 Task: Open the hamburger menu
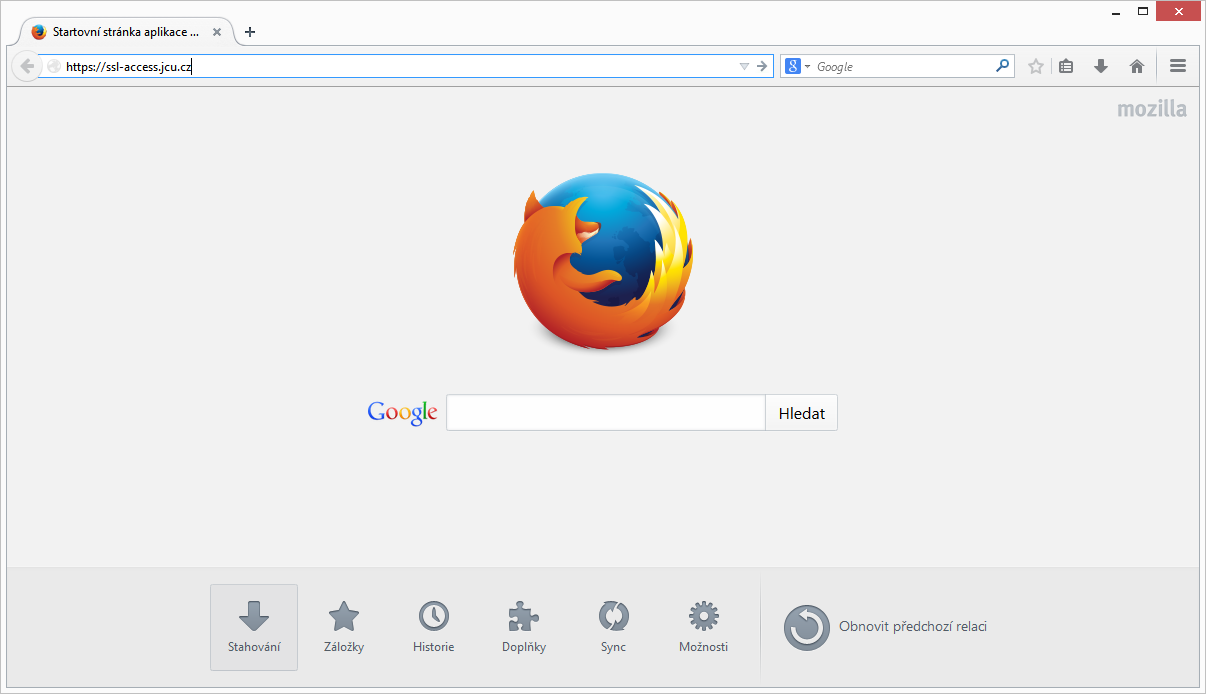1177,66
